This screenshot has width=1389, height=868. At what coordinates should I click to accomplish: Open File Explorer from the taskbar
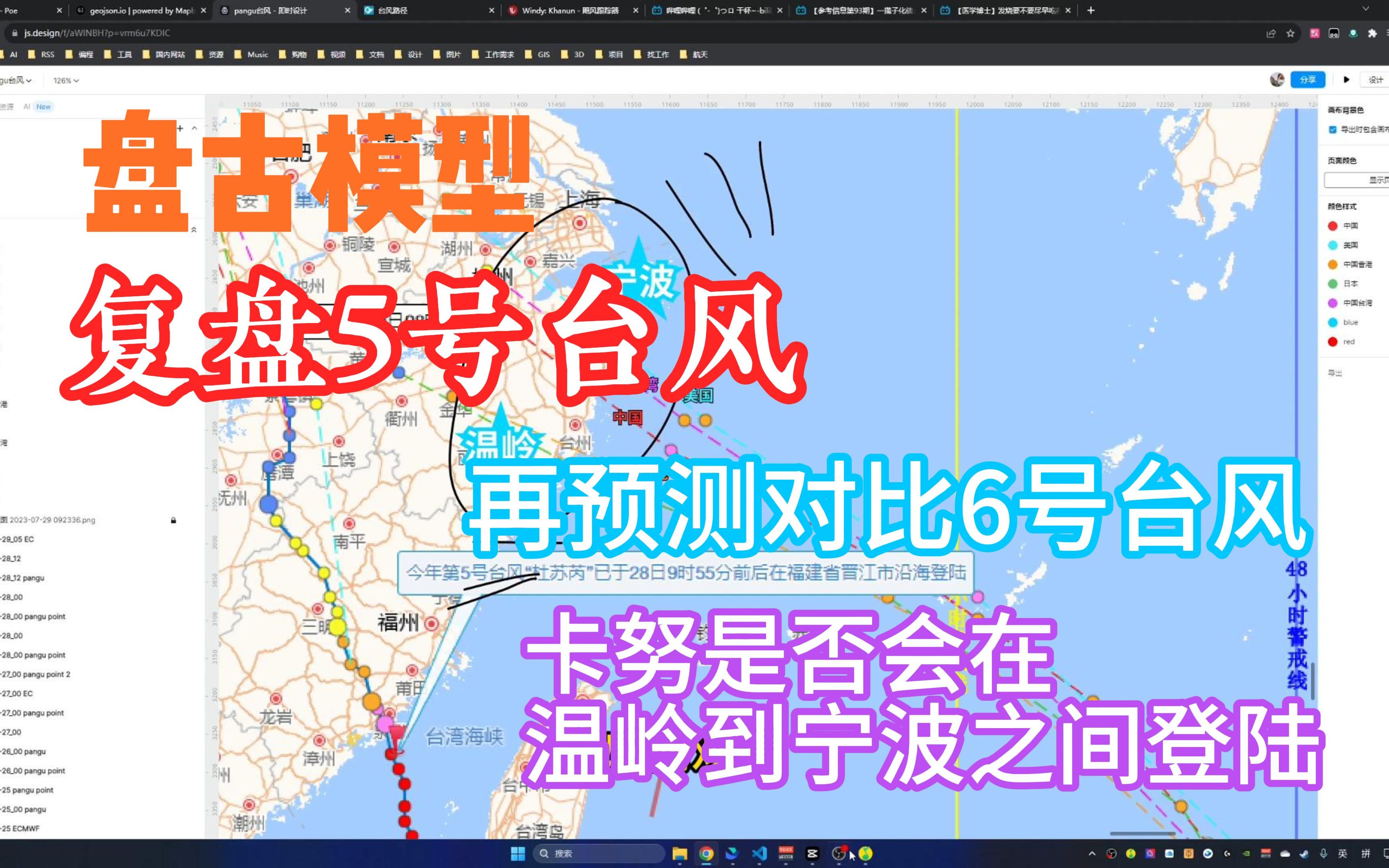[x=680, y=854]
